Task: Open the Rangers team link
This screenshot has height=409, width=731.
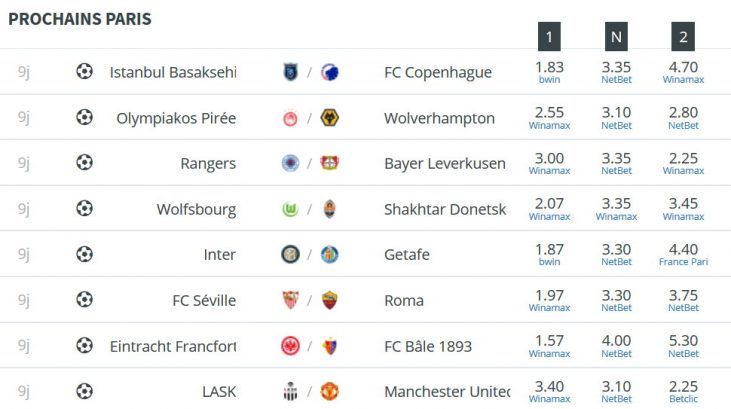Action: pyautogui.click(x=208, y=164)
